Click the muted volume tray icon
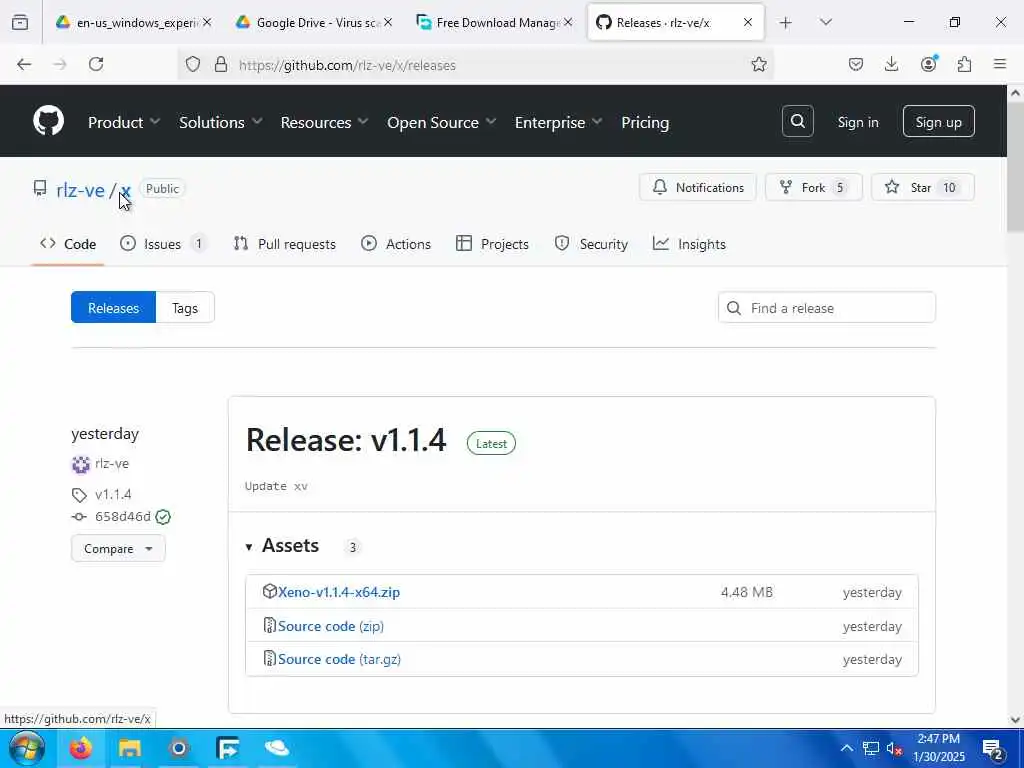This screenshot has width=1024, height=768. pyautogui.click(x=894, y=748)
